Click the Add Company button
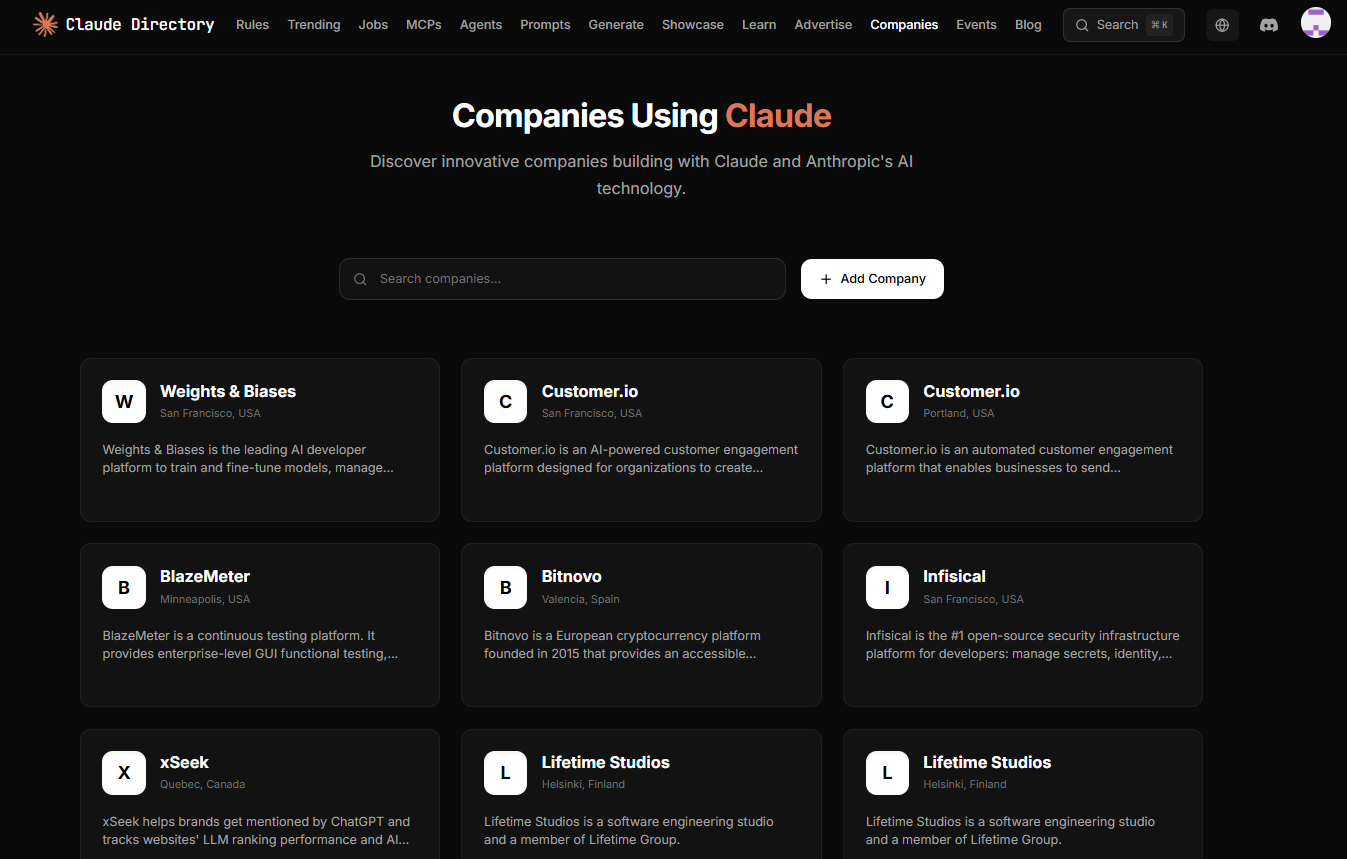This screenshot has height=859, width=1347. (x=872, y=279)
